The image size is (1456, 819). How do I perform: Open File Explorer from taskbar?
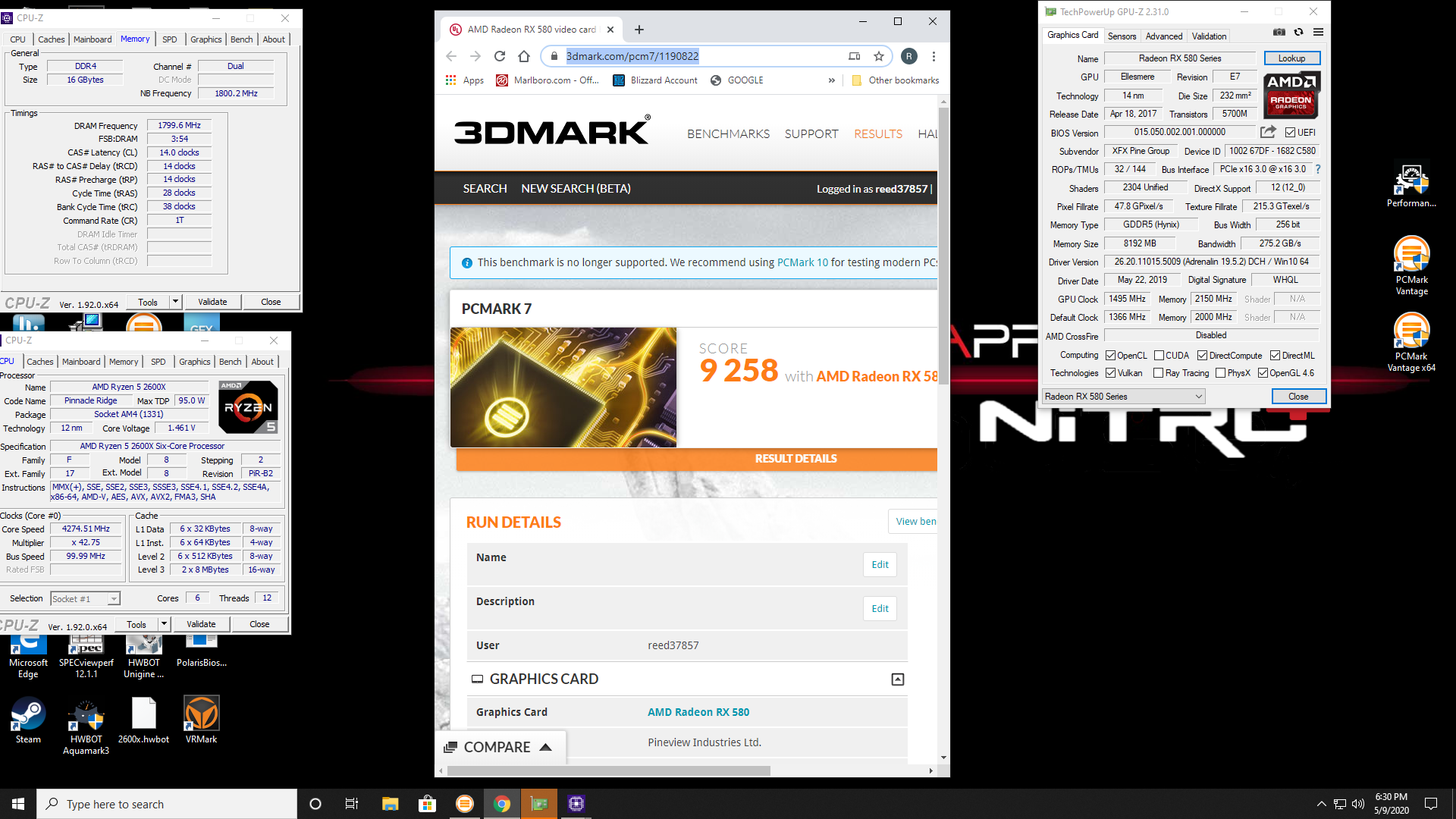click(390, 804)
